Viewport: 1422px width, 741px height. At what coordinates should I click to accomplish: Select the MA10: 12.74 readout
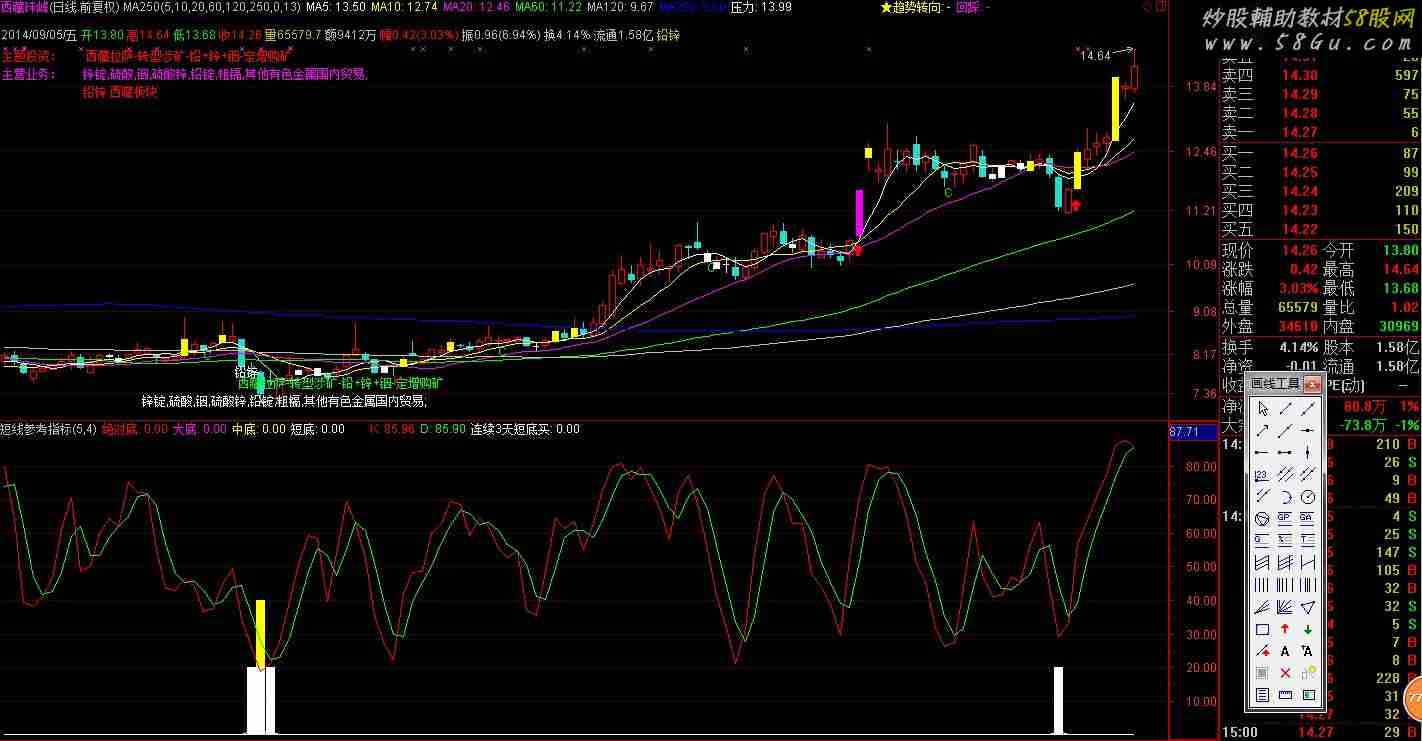[x=404, y=7]
